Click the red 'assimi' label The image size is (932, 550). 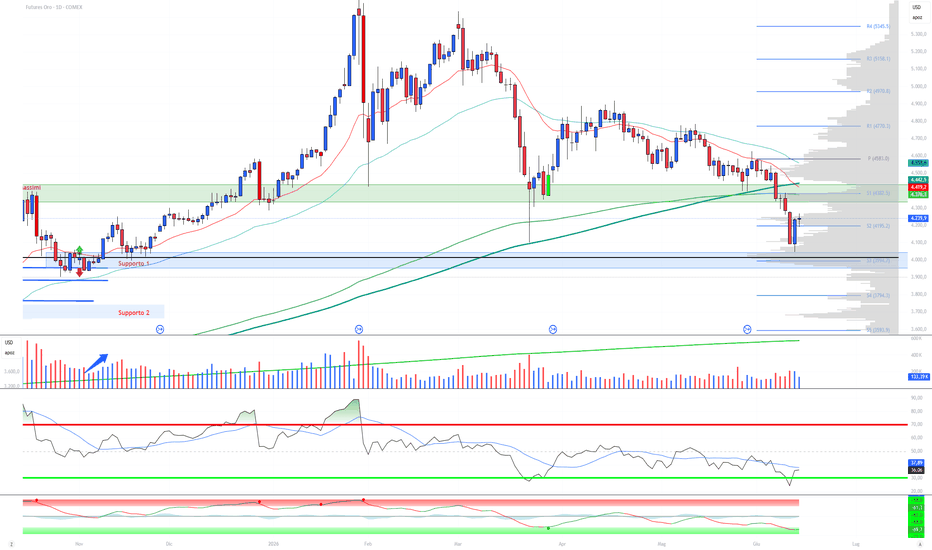click(x=32, y=188)
